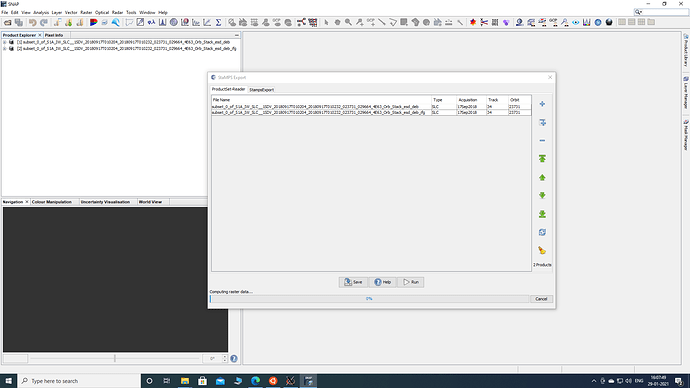Viewport: 690px width, 388px height.
Task: Click the Open Product toolbar icon
Action: (x=7, y=22)
